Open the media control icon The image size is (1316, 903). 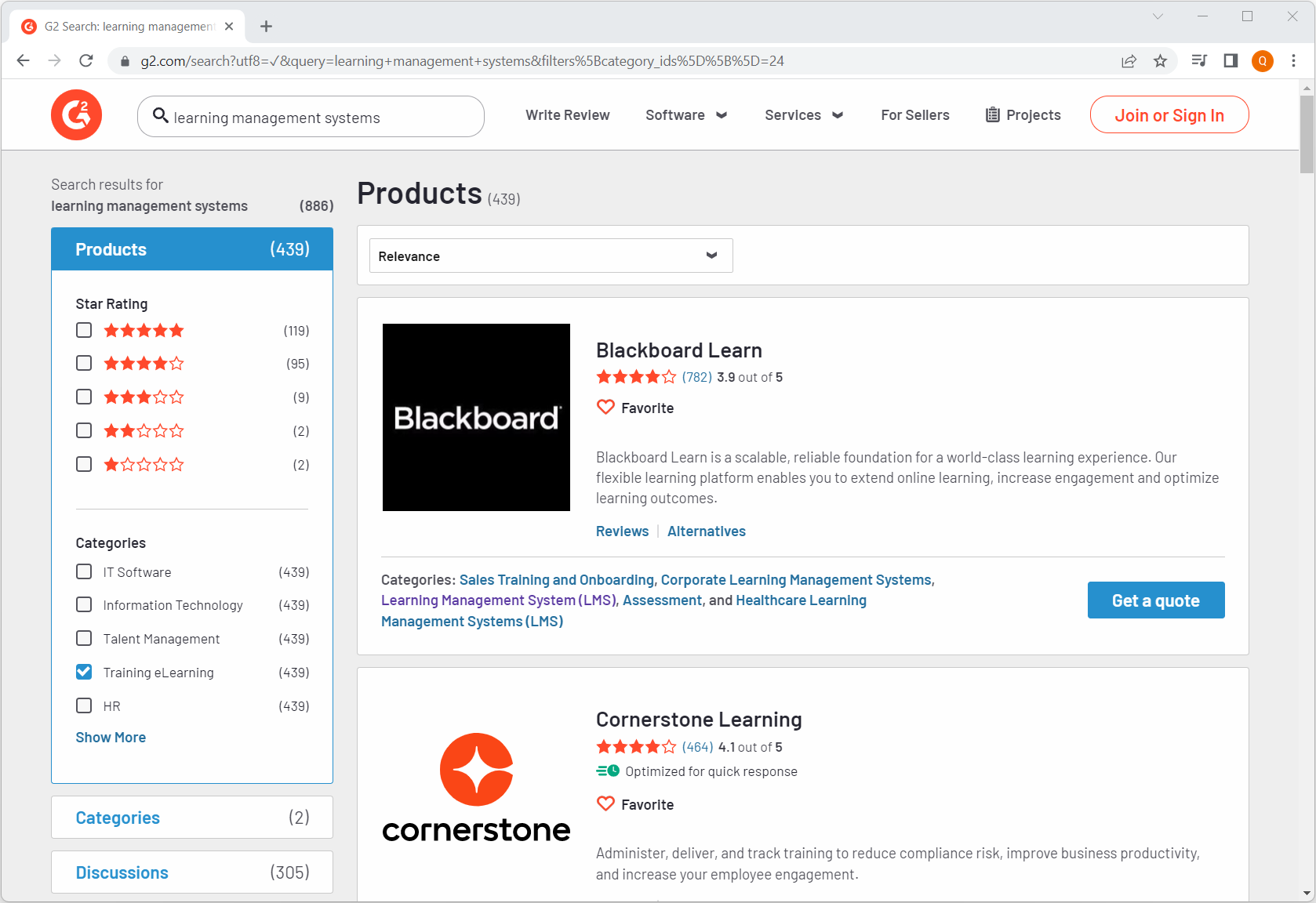tap(1199, 60)
